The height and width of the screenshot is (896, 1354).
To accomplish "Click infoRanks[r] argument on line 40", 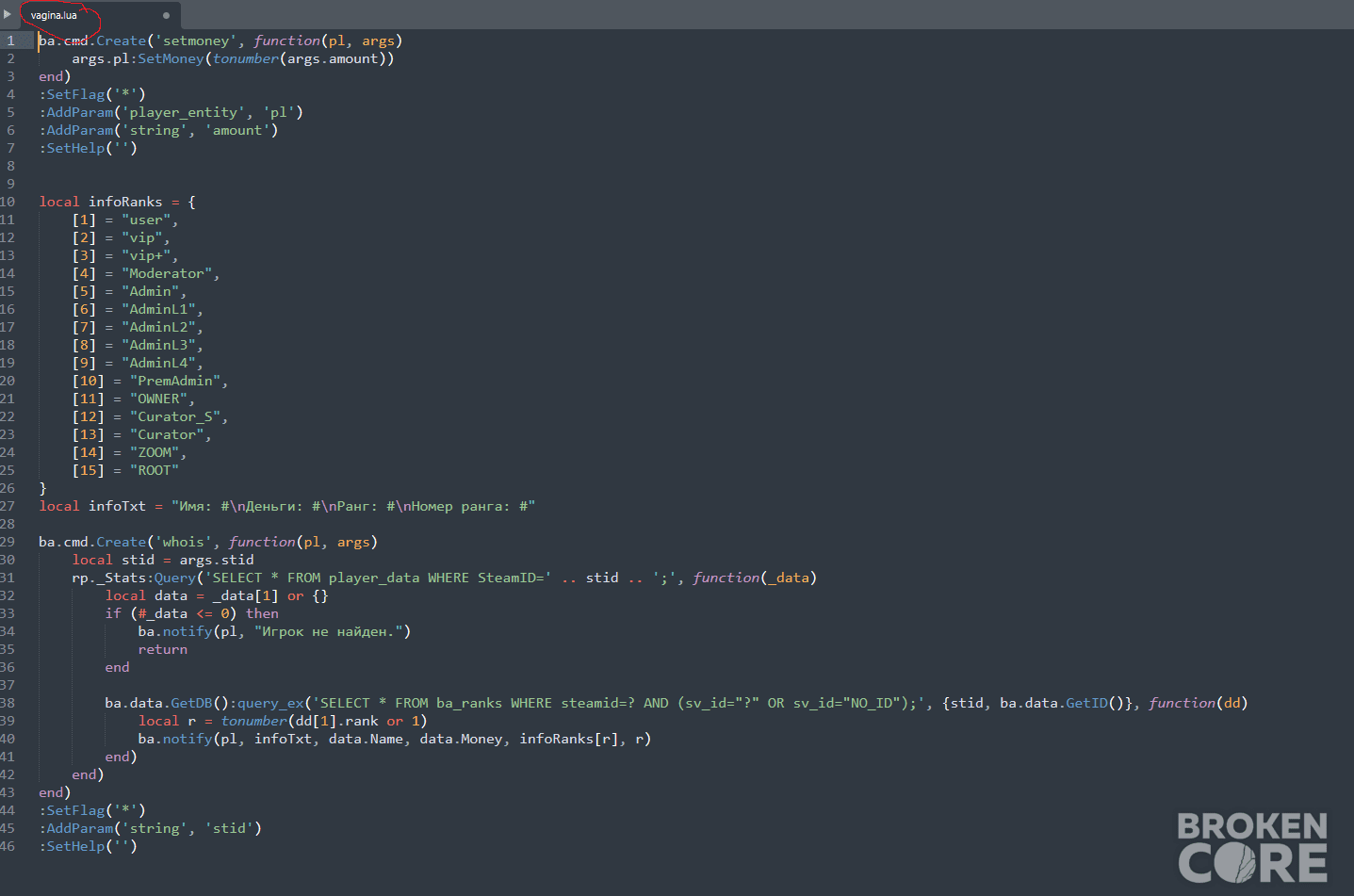I will coord(570,739).
